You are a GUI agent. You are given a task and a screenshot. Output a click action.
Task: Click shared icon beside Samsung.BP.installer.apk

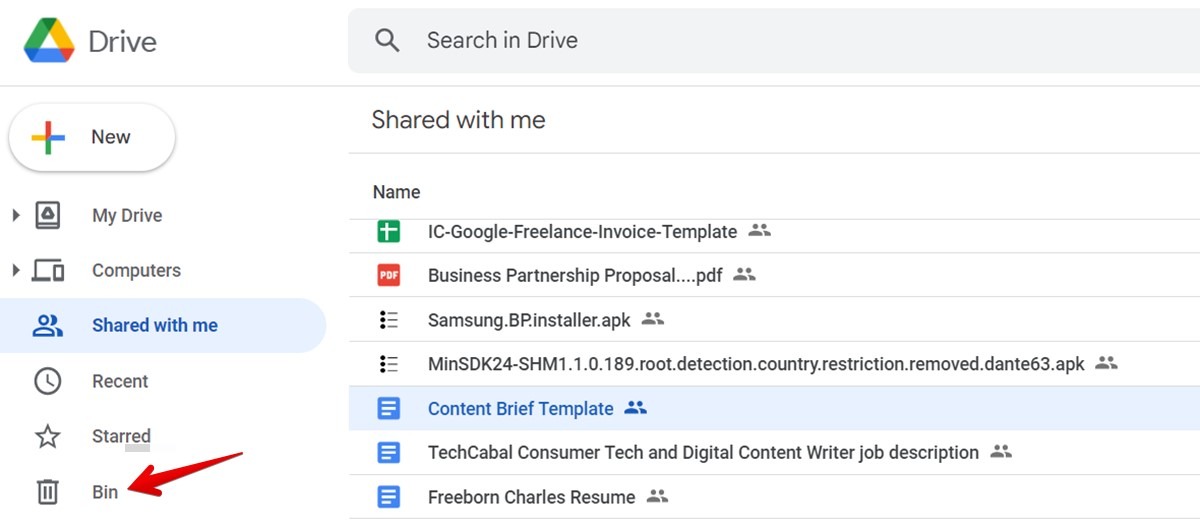653,319
